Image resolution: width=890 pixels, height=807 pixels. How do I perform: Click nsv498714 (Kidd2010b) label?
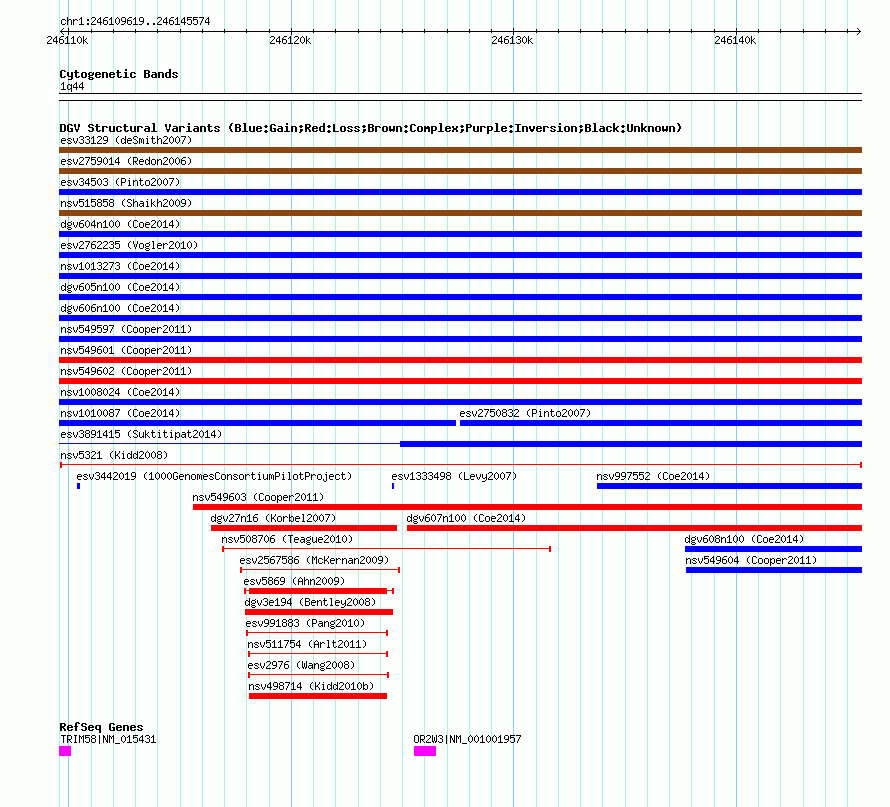pos(311,686)
